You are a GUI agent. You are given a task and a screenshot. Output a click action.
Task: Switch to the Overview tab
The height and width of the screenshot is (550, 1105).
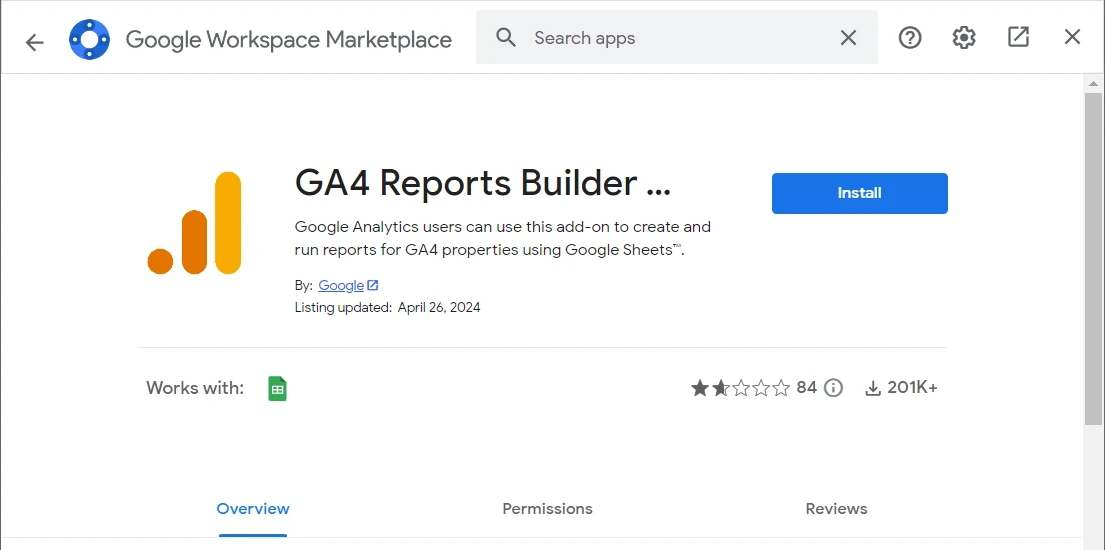pos(253,509)
